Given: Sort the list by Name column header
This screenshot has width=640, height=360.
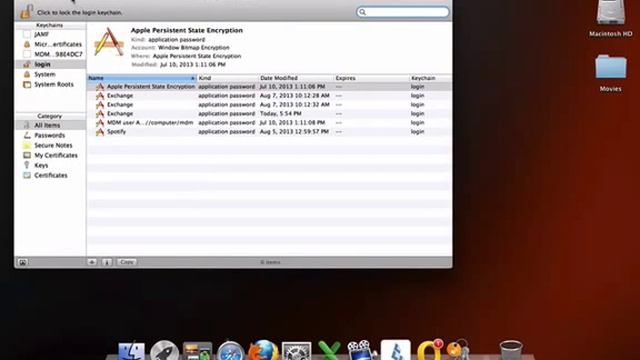Looking at the screenshot, I should [142, 78].
